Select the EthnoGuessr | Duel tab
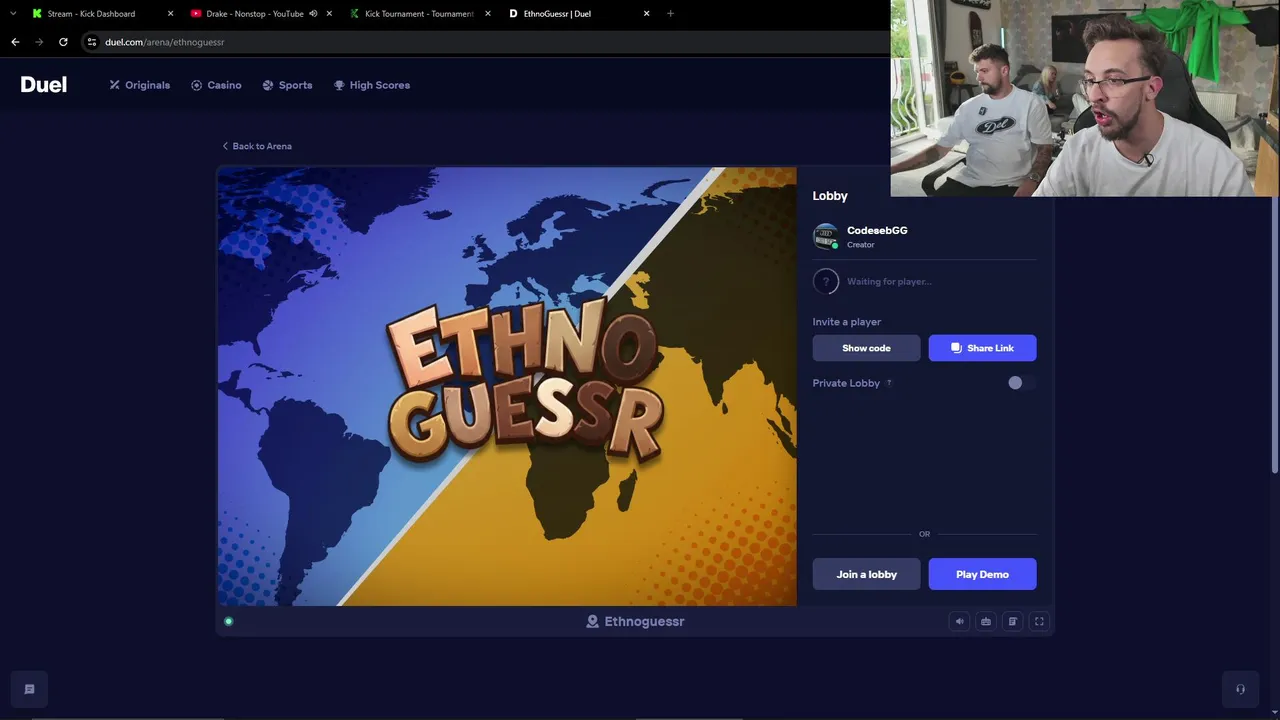The width and height of the screenshot is (1280, 720). (557, 14)
